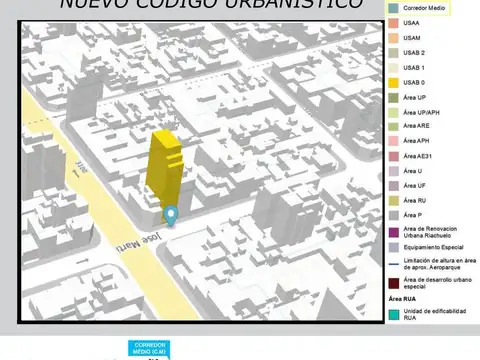The height and width of the screenshot is (360, 480).
Task: Click the USAM orange legend swatch
Action: 393,38
